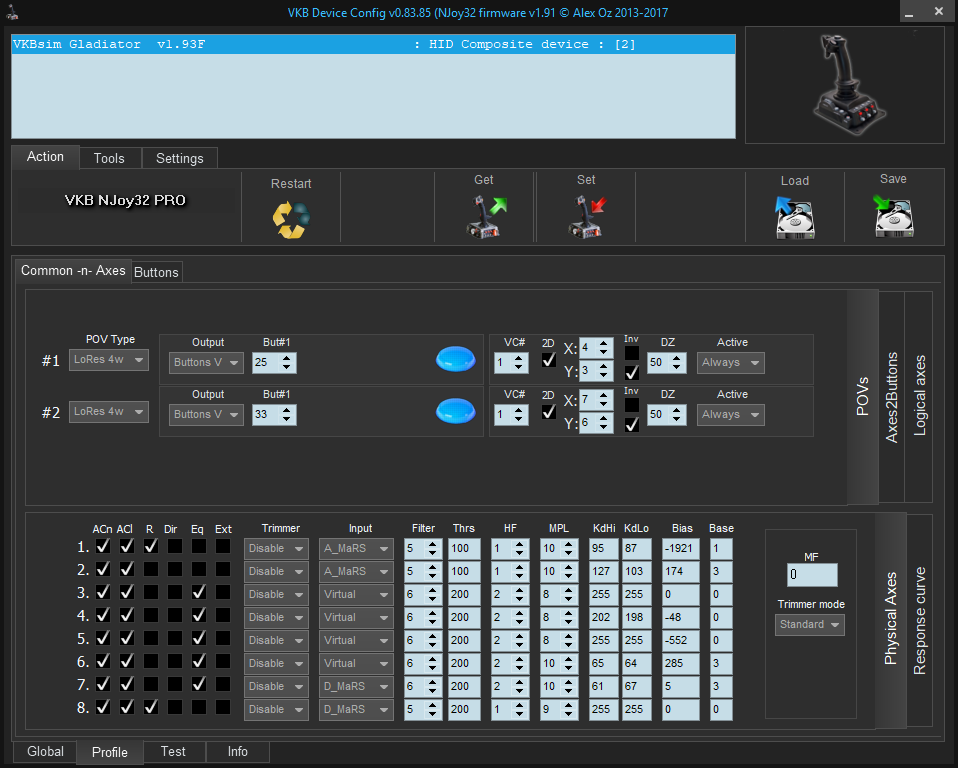Switch to the Tools tab
The image size is (958, 768).
tap(109, 158)
